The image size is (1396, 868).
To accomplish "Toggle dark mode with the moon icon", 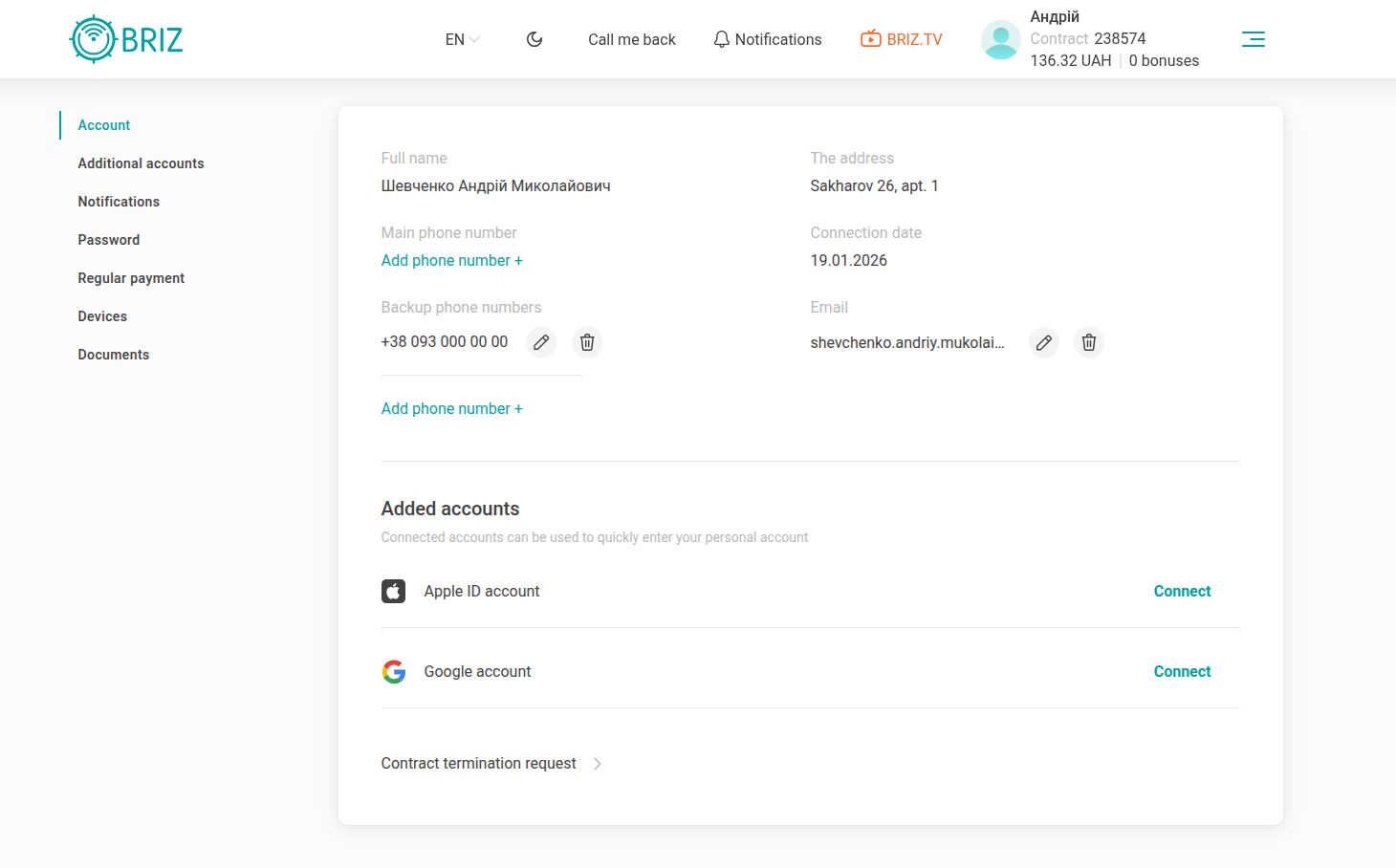I will 534,39.
